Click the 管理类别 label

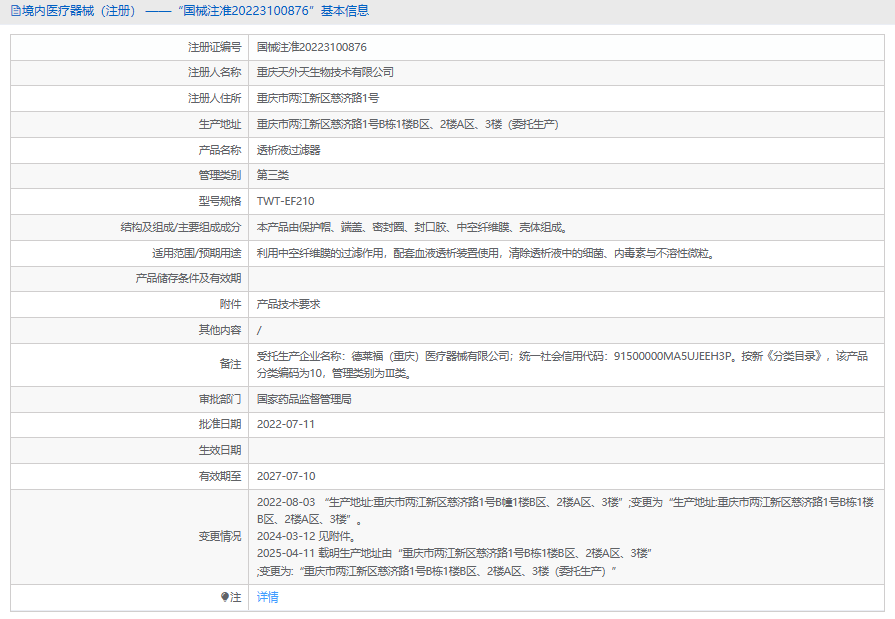[220, 175]
